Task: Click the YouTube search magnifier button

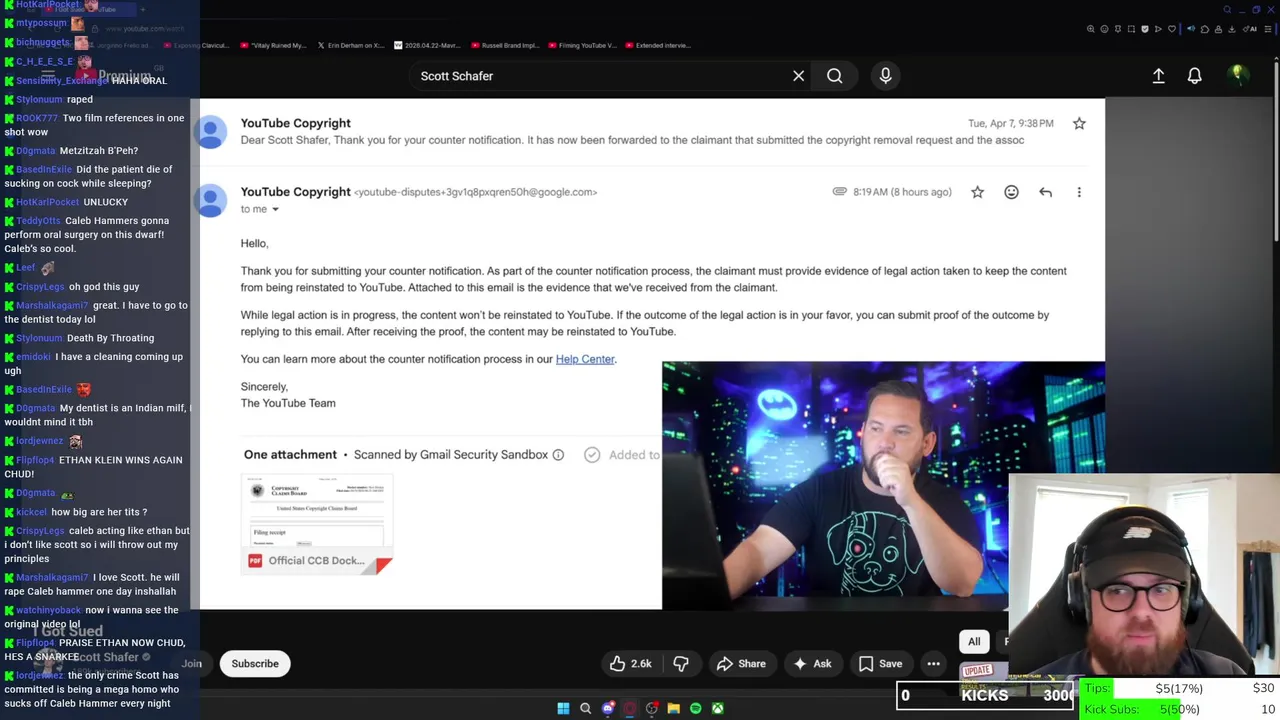Action: [834, 76]
